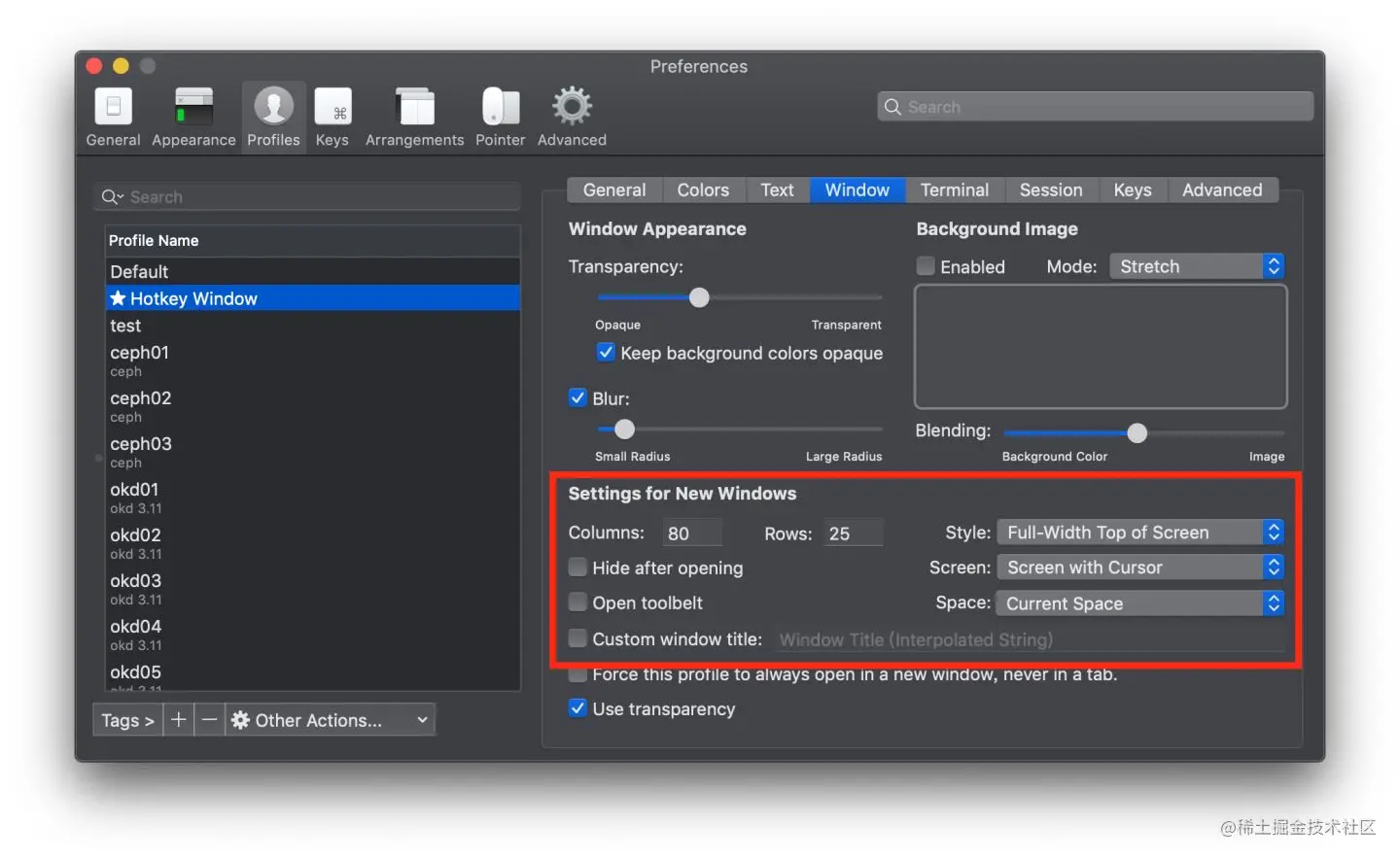Viewport: 1400px width, 861px height.
Task: Enable the Background Image checkbox
Action: (926, 266)
